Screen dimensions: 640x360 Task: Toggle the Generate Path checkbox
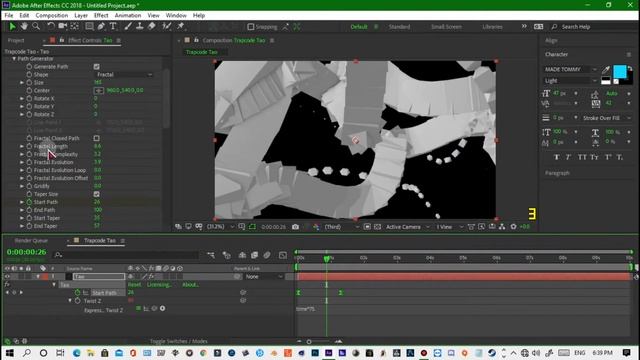[x=97, y=67]
